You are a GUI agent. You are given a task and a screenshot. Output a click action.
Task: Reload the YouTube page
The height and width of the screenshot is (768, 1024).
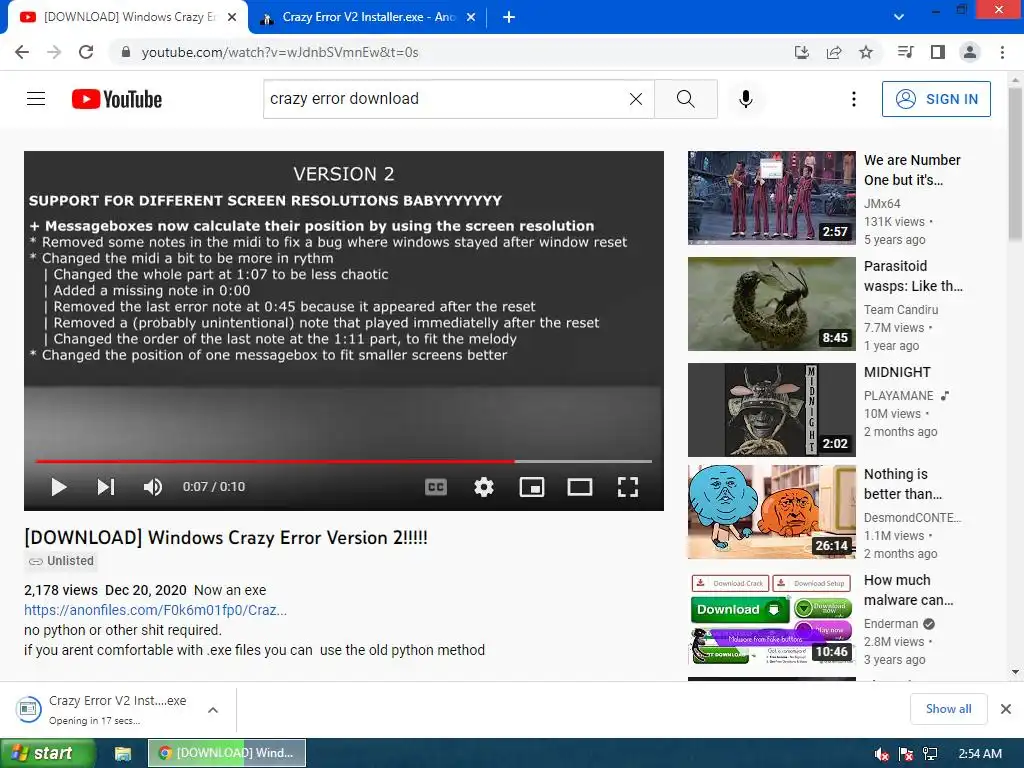pyautogui.click(x=86, y=52)
